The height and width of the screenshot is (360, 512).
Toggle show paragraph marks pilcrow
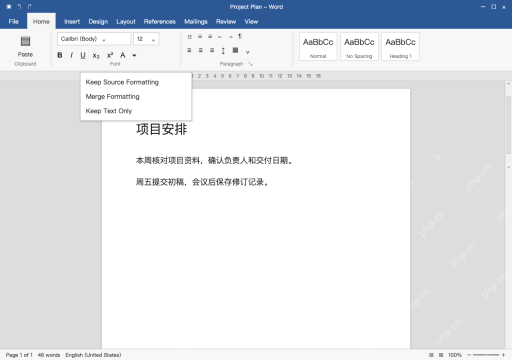point(240,36)
